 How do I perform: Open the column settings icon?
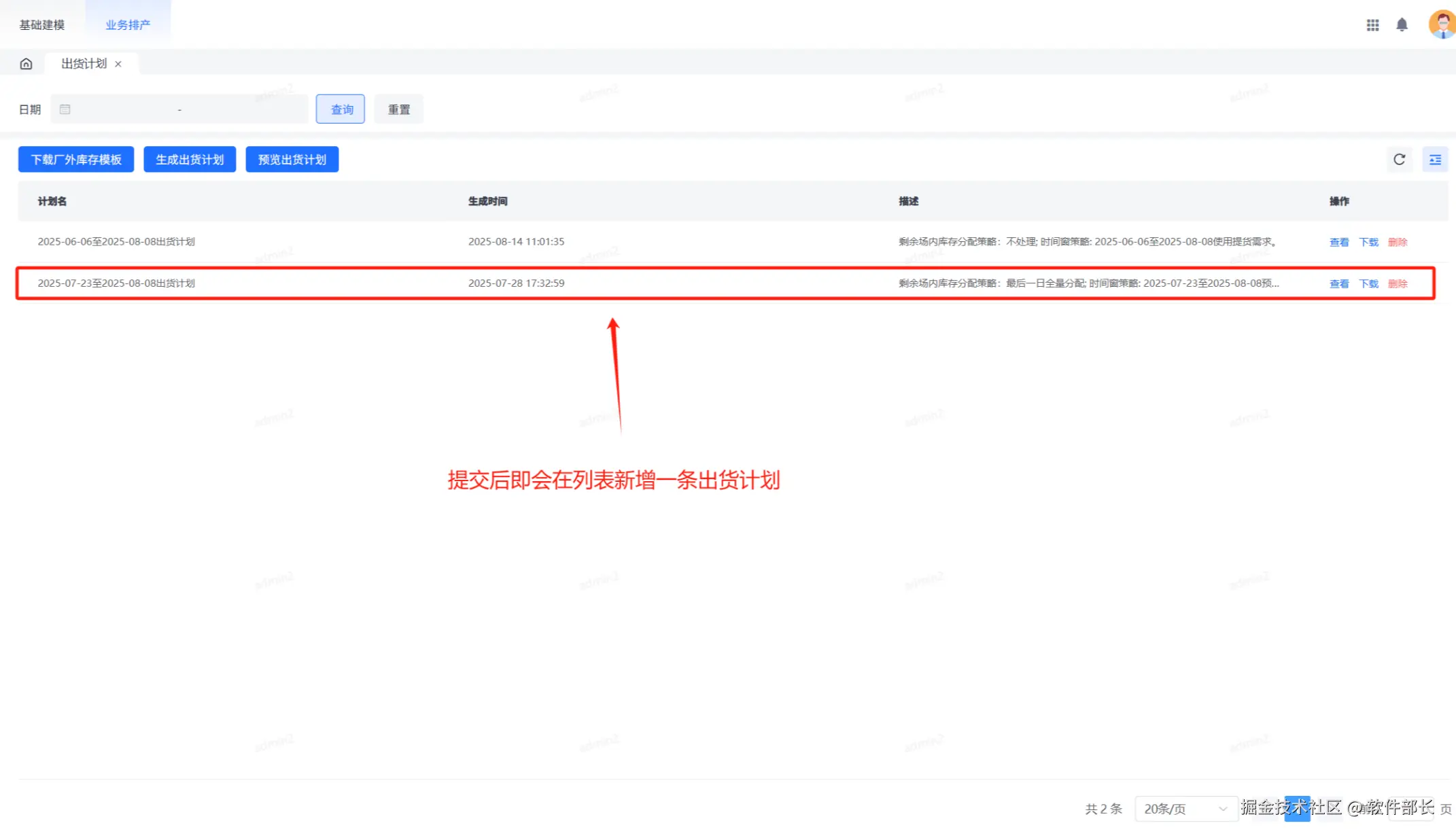pos(1435,160)
